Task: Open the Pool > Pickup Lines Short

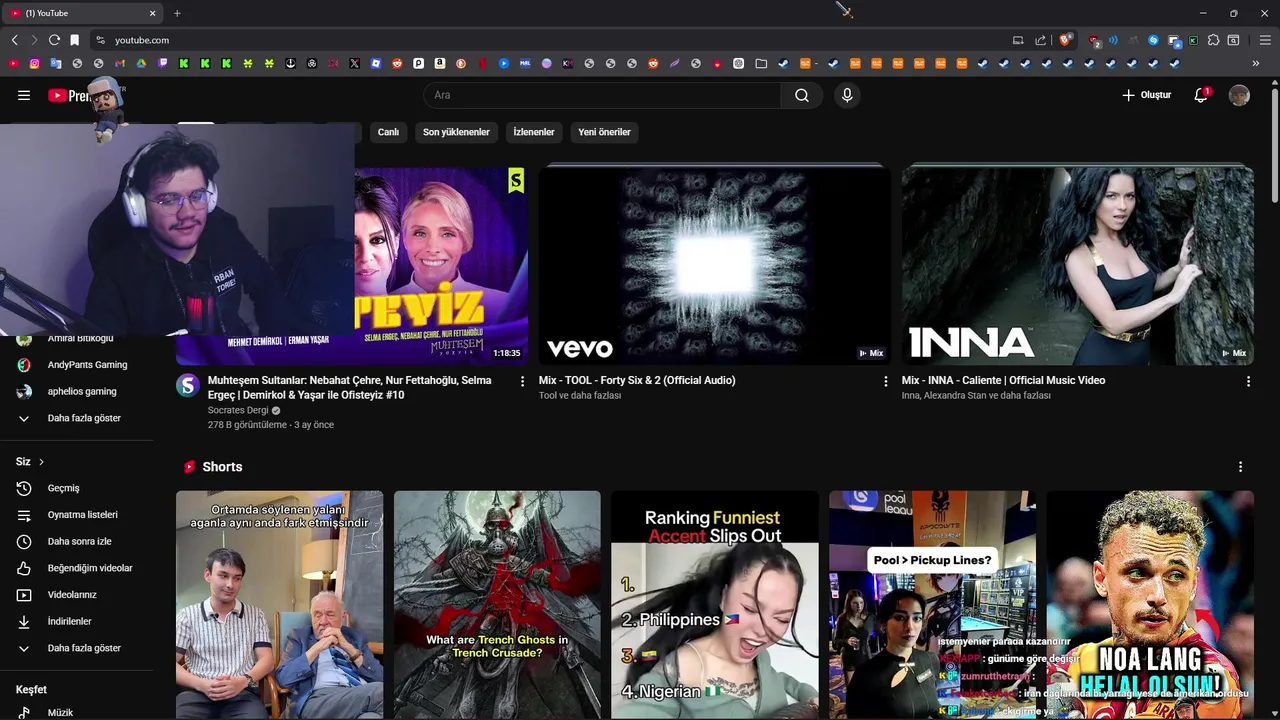Action: [x=932, y=605]
